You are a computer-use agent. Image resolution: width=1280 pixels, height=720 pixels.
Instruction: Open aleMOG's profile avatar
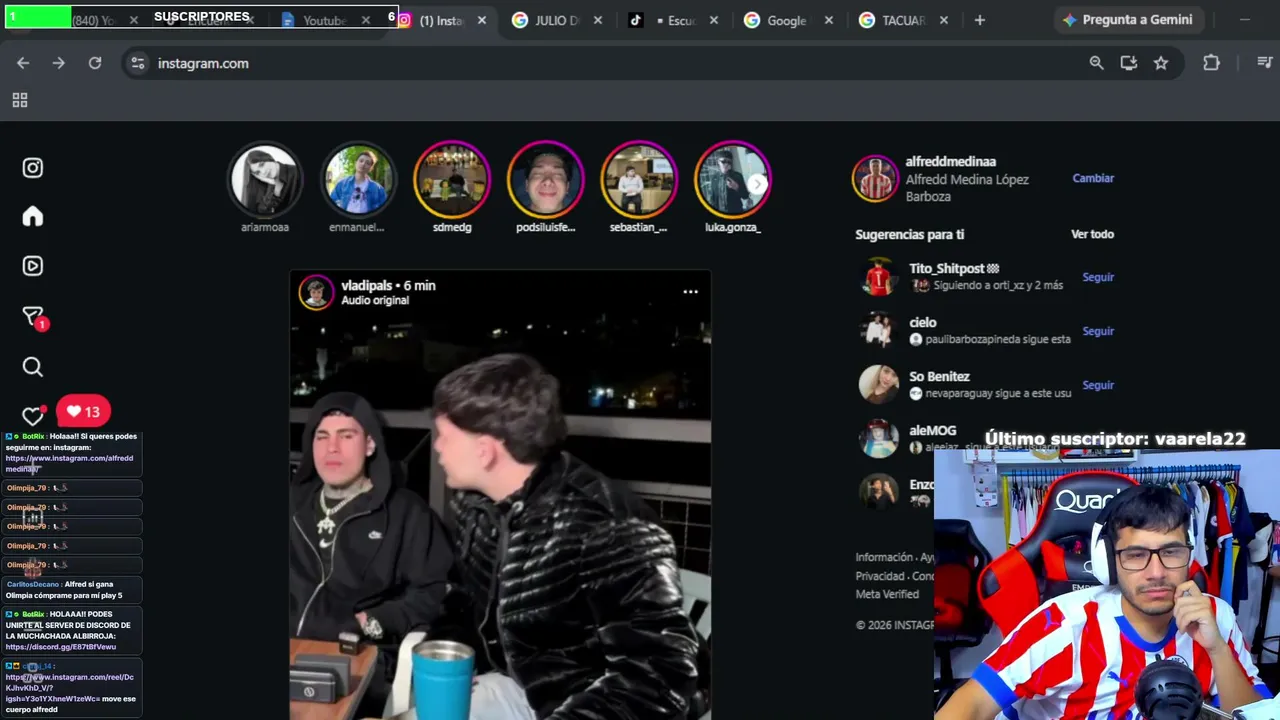click(879, 439)
